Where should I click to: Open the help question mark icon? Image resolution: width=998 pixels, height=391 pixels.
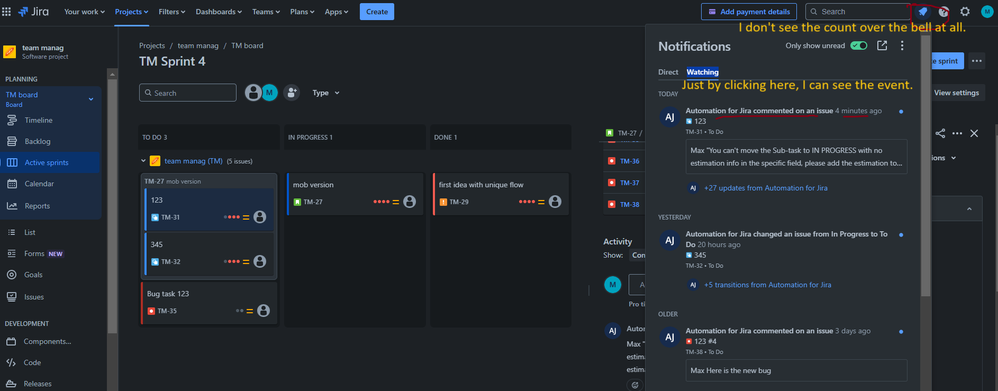tap(944, 11)
